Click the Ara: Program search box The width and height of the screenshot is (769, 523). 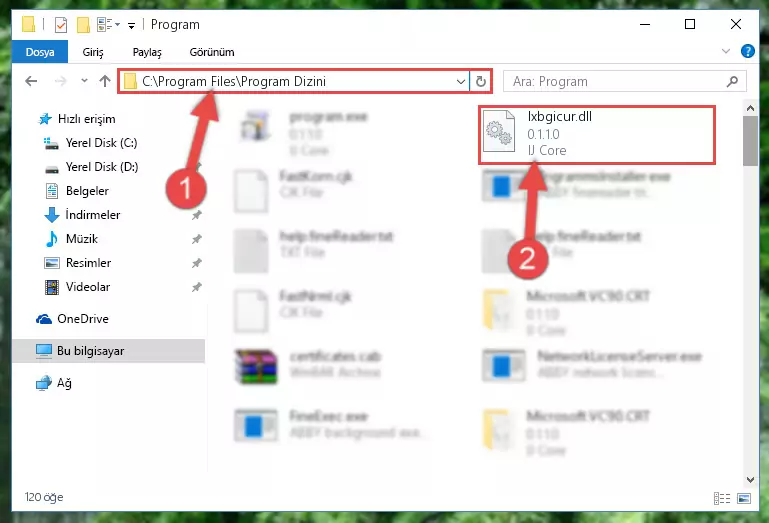[624, 81]
